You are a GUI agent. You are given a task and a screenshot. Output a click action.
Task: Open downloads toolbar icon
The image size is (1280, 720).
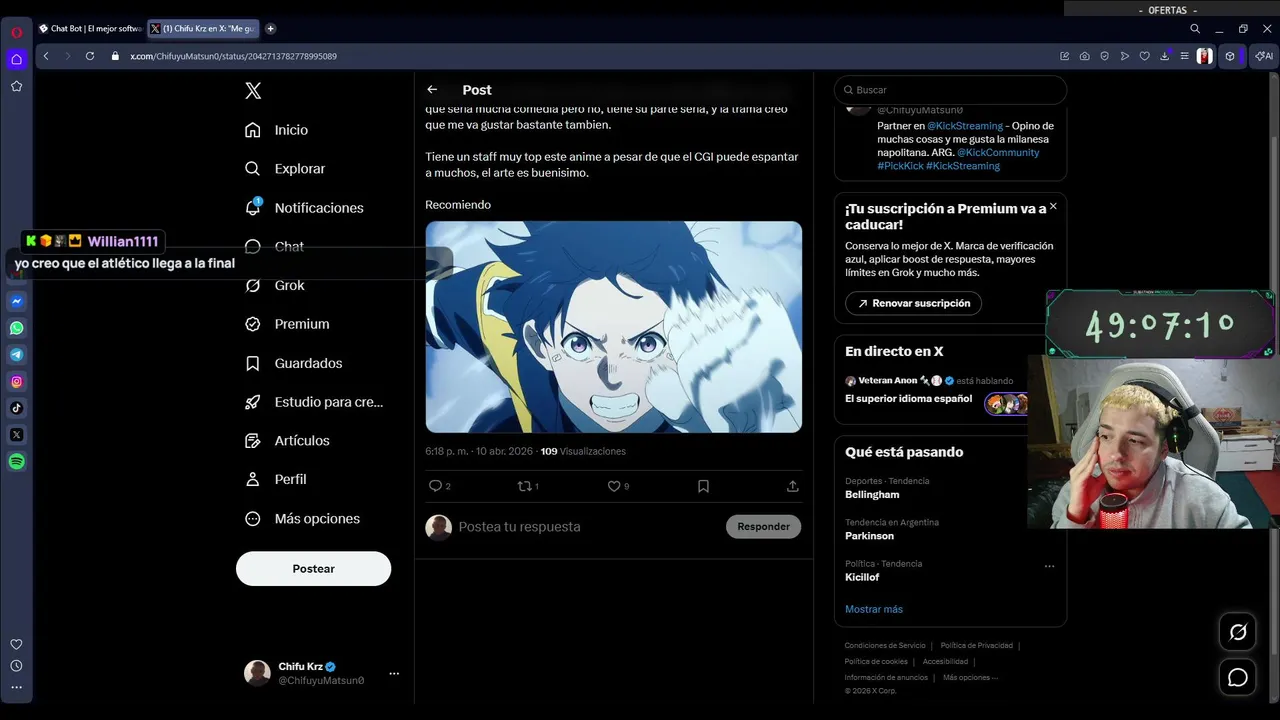tap(1165, 56)
